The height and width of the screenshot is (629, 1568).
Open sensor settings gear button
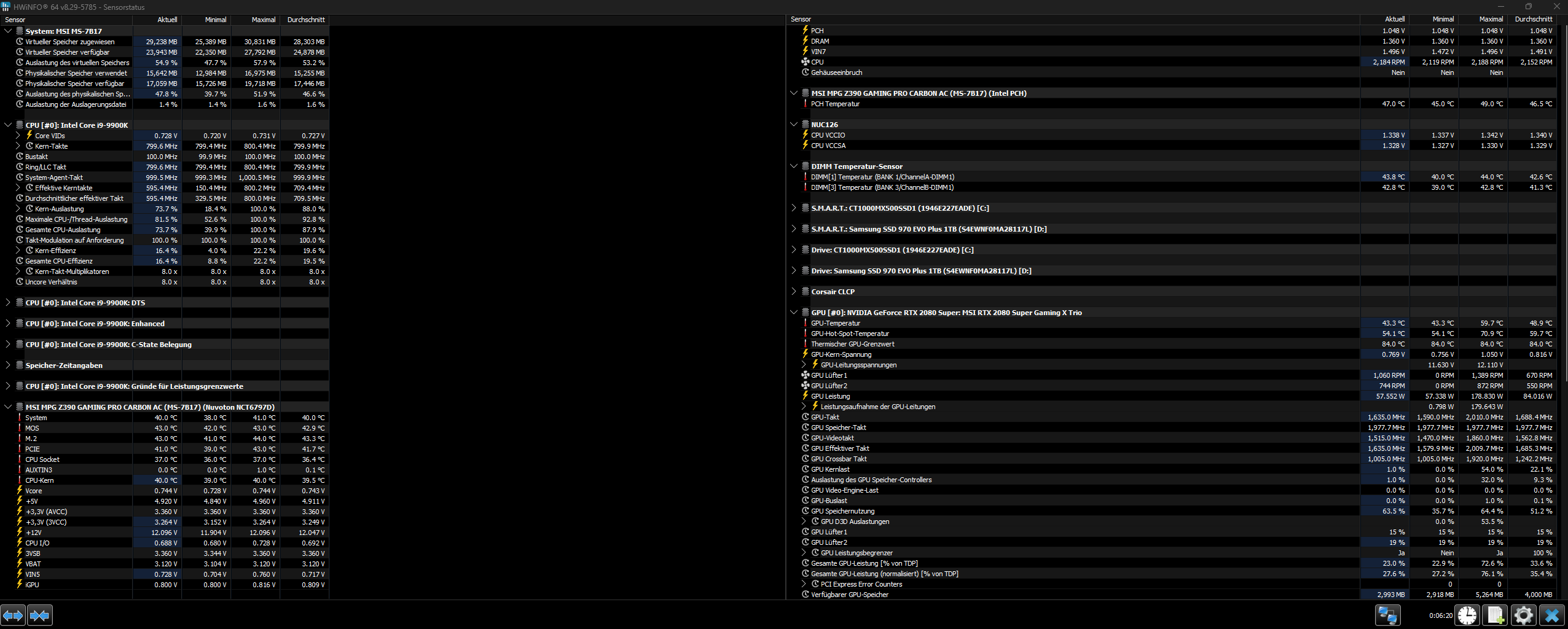(1524, 615)
